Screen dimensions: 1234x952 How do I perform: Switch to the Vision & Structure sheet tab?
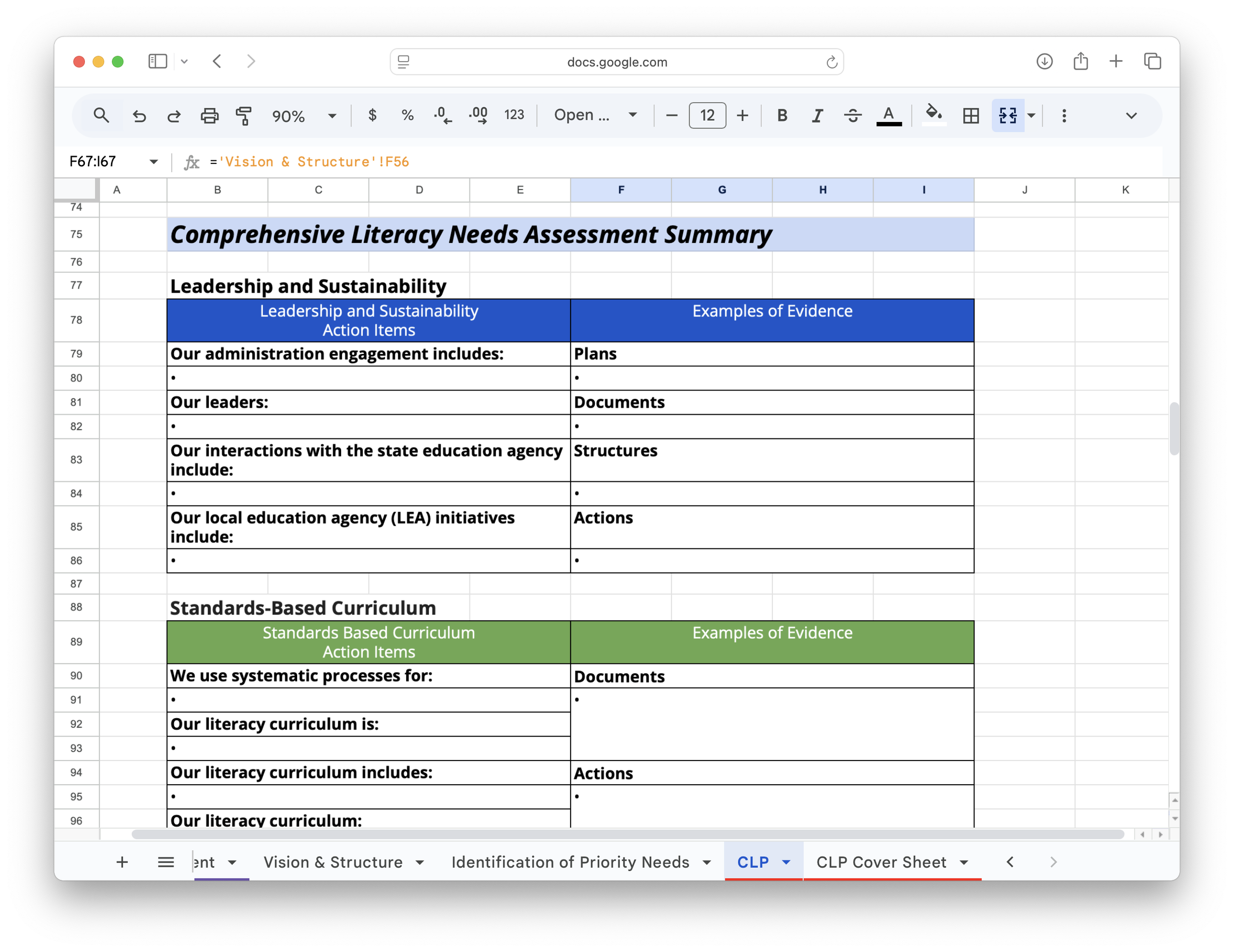[333, 862]
